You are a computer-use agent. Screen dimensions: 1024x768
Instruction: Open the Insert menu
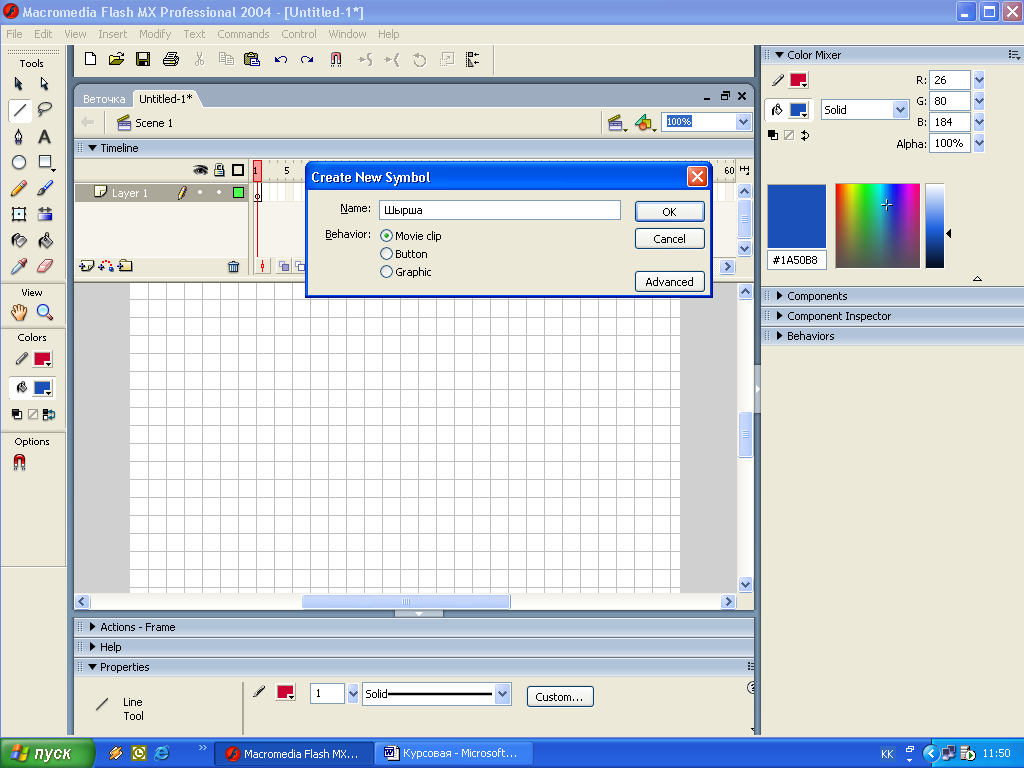112,34
